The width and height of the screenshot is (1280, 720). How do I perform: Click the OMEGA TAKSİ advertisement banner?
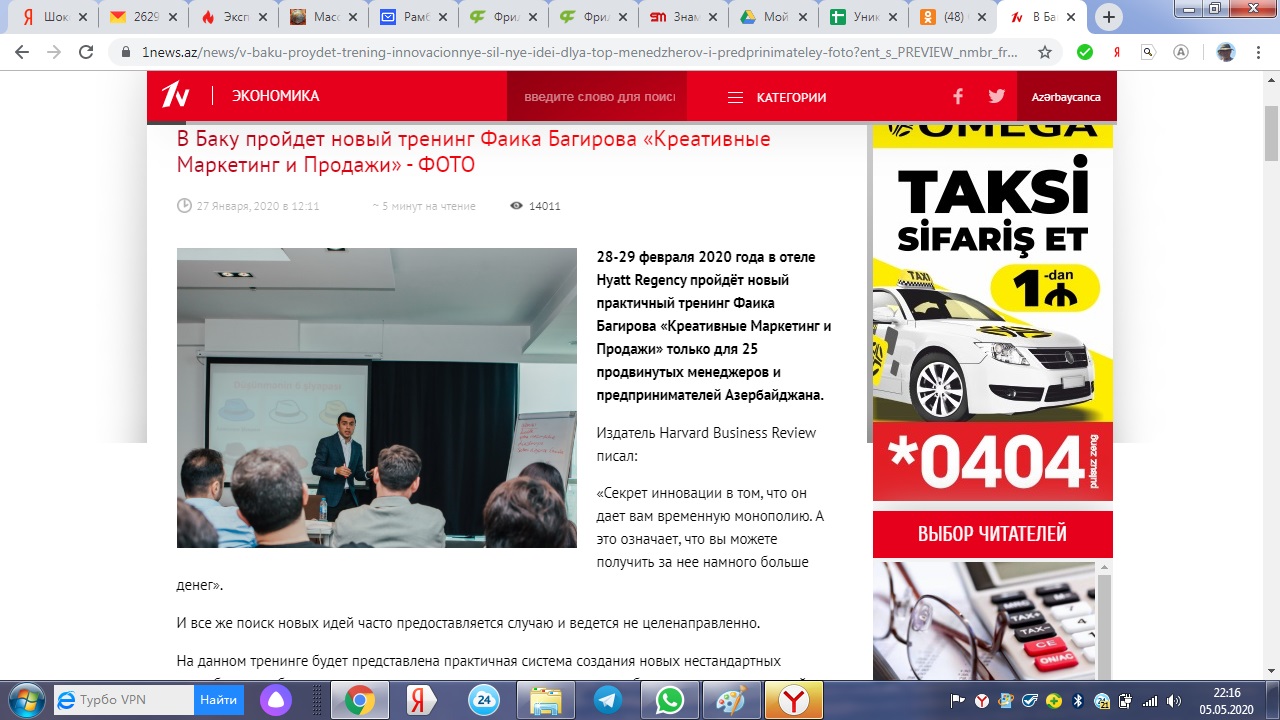(x=993, y=311)
